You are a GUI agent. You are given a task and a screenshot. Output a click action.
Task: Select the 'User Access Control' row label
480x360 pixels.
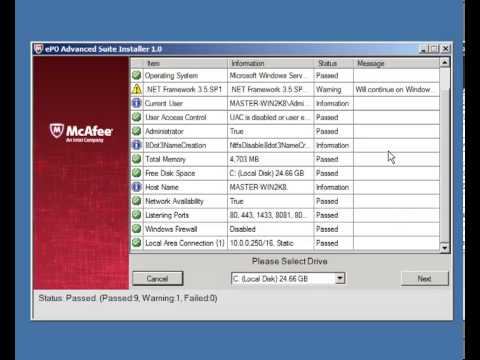coord(176,117)
